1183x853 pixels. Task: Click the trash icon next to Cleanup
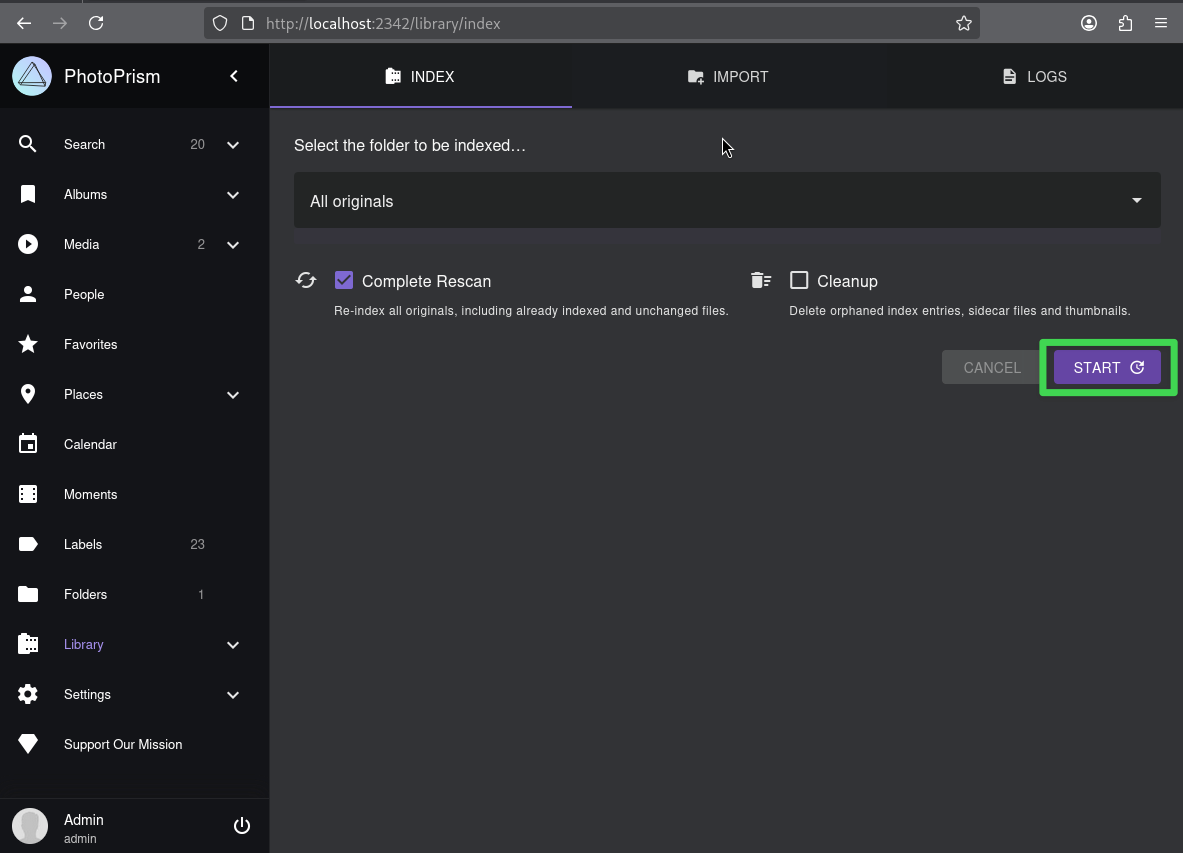pos(760,280)
